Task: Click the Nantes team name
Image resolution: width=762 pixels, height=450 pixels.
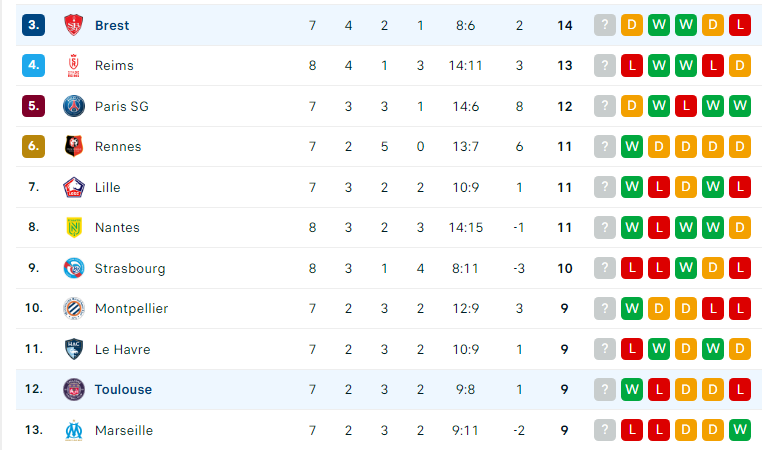Action: 117,227
